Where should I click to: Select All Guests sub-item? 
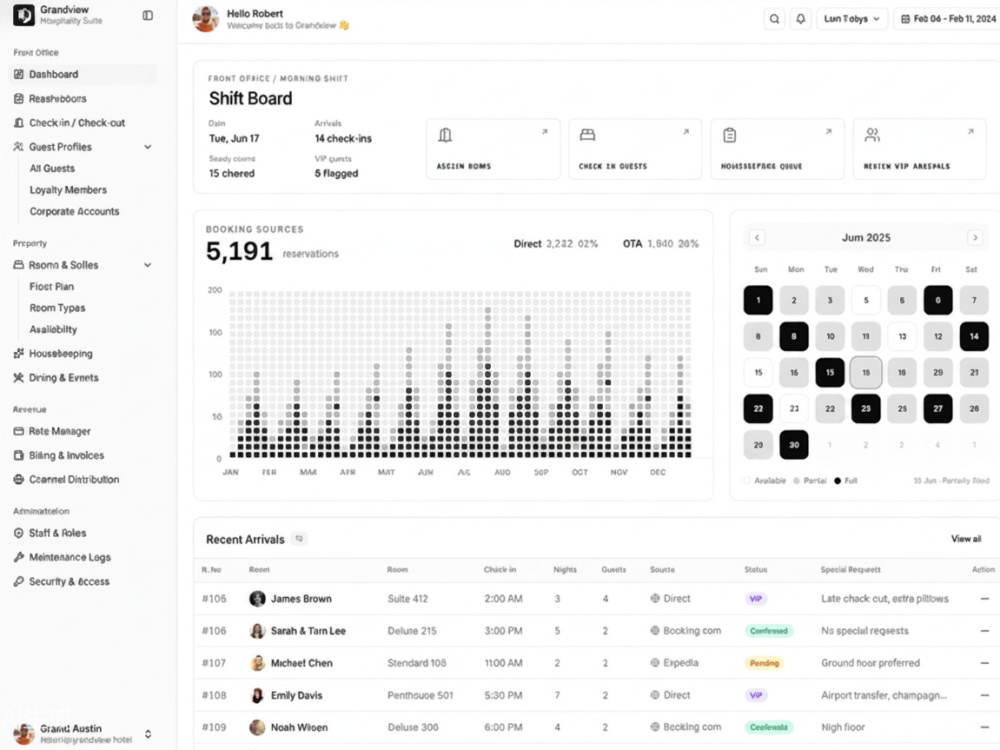point(52,168)
